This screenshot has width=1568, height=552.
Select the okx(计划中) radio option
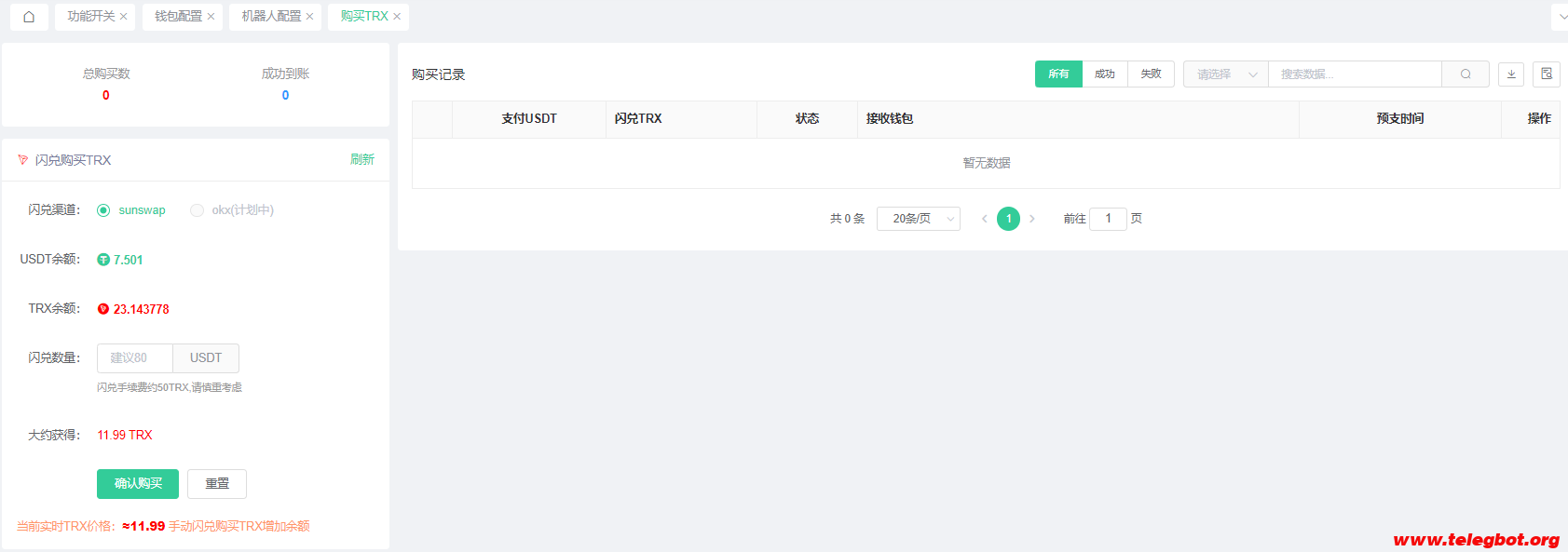[197, 210]
